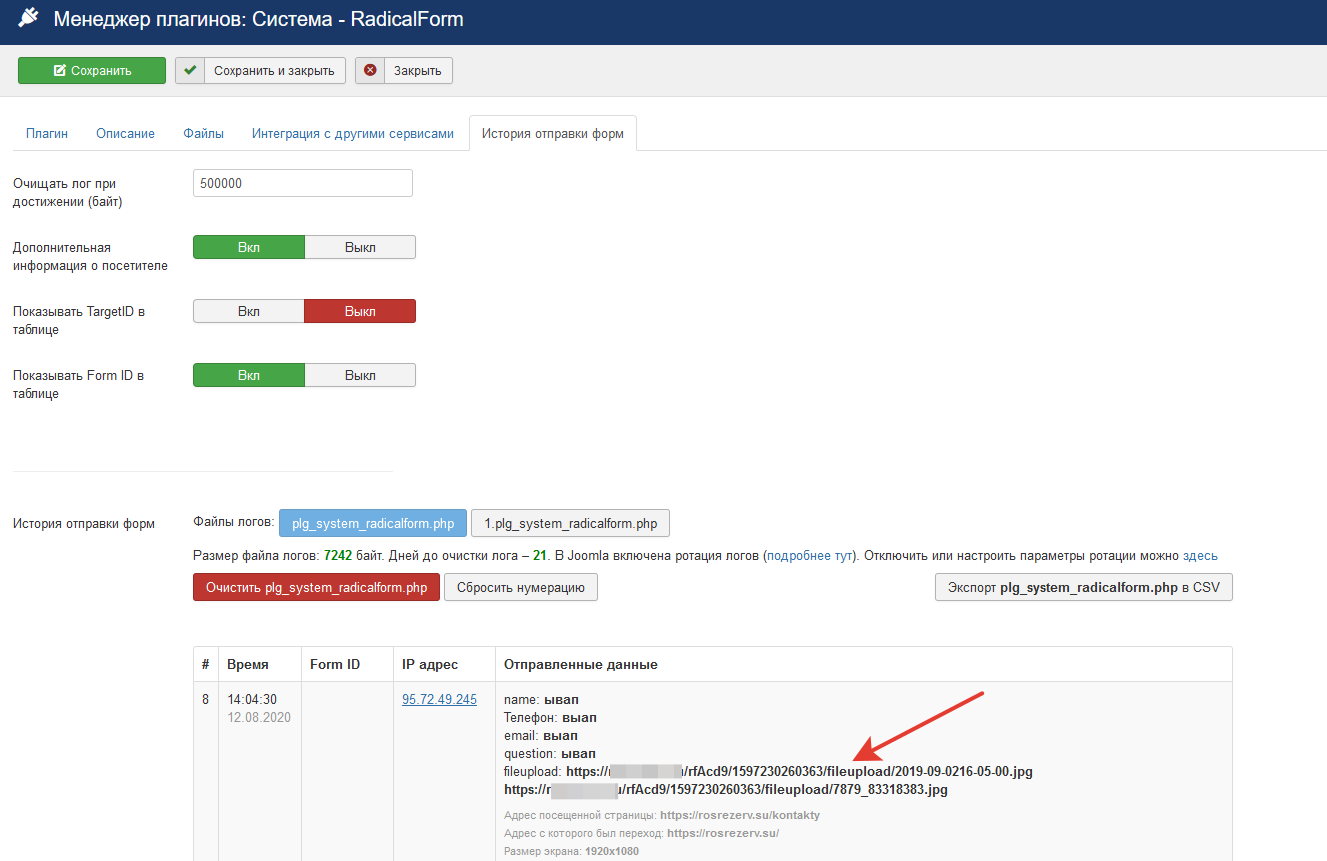This screenshot has width=1327, height=861.
Task: Click the red X icon beside Закрыть
Action: pyautogui.click(x=370, y=70)
